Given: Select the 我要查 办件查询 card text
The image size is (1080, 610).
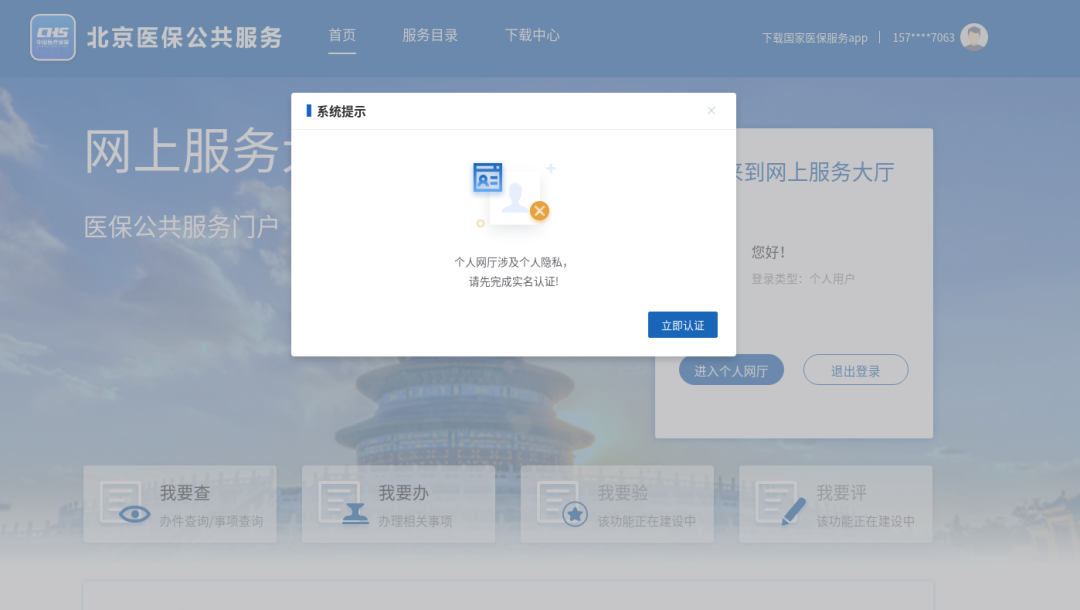Looking at the screenshot, I should (211, 521).
